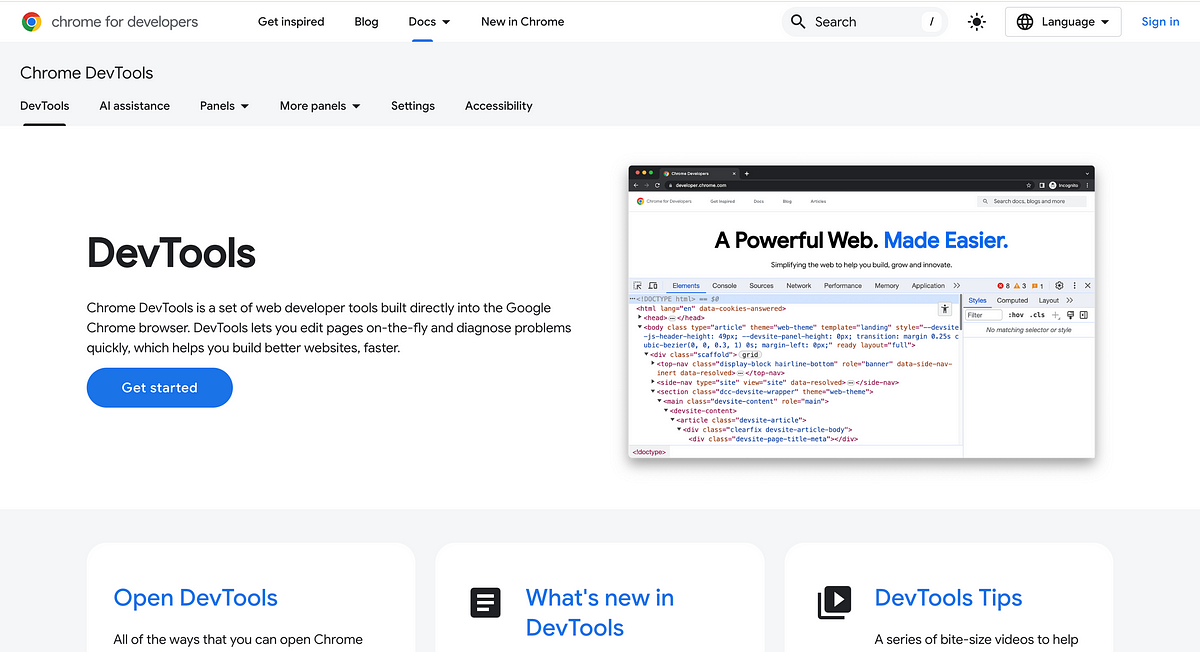Click the Chrome logo in the header

[32, 21]
